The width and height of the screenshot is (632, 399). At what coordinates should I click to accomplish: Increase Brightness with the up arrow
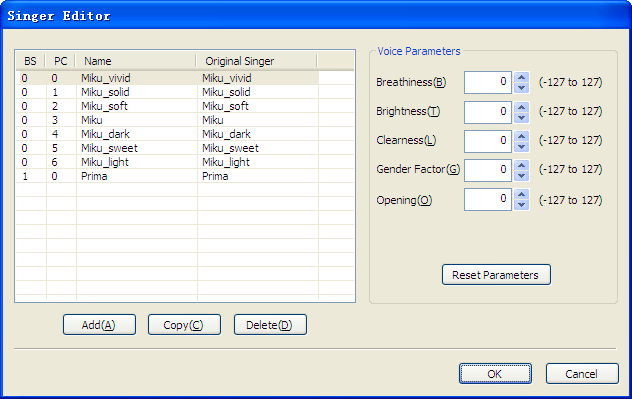click(522, 107)
